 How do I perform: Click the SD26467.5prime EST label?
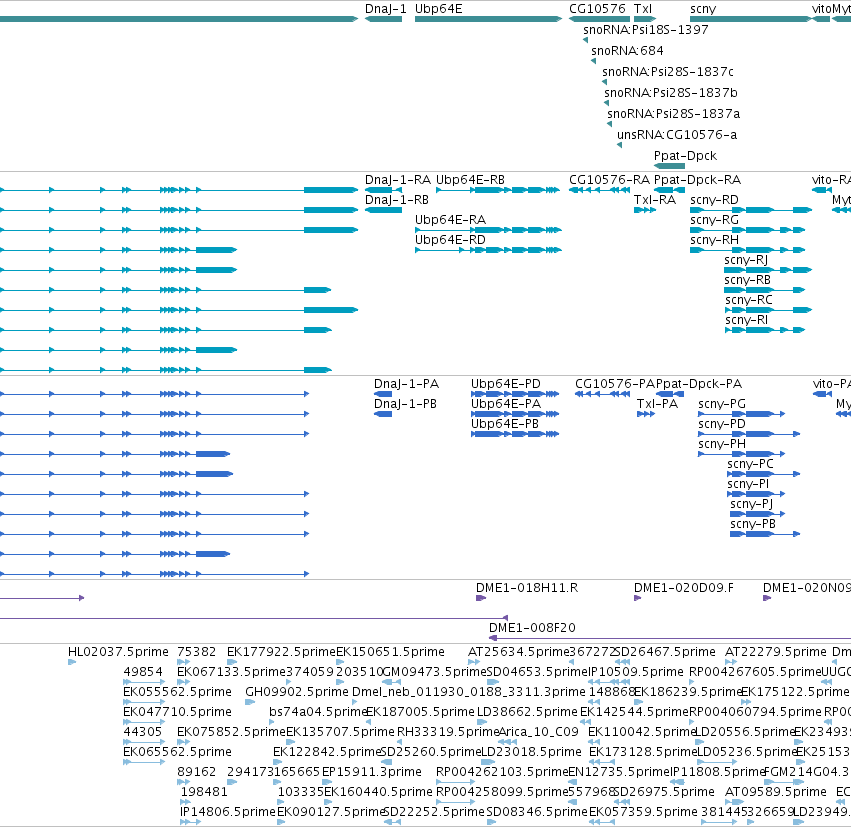(664, 652)
